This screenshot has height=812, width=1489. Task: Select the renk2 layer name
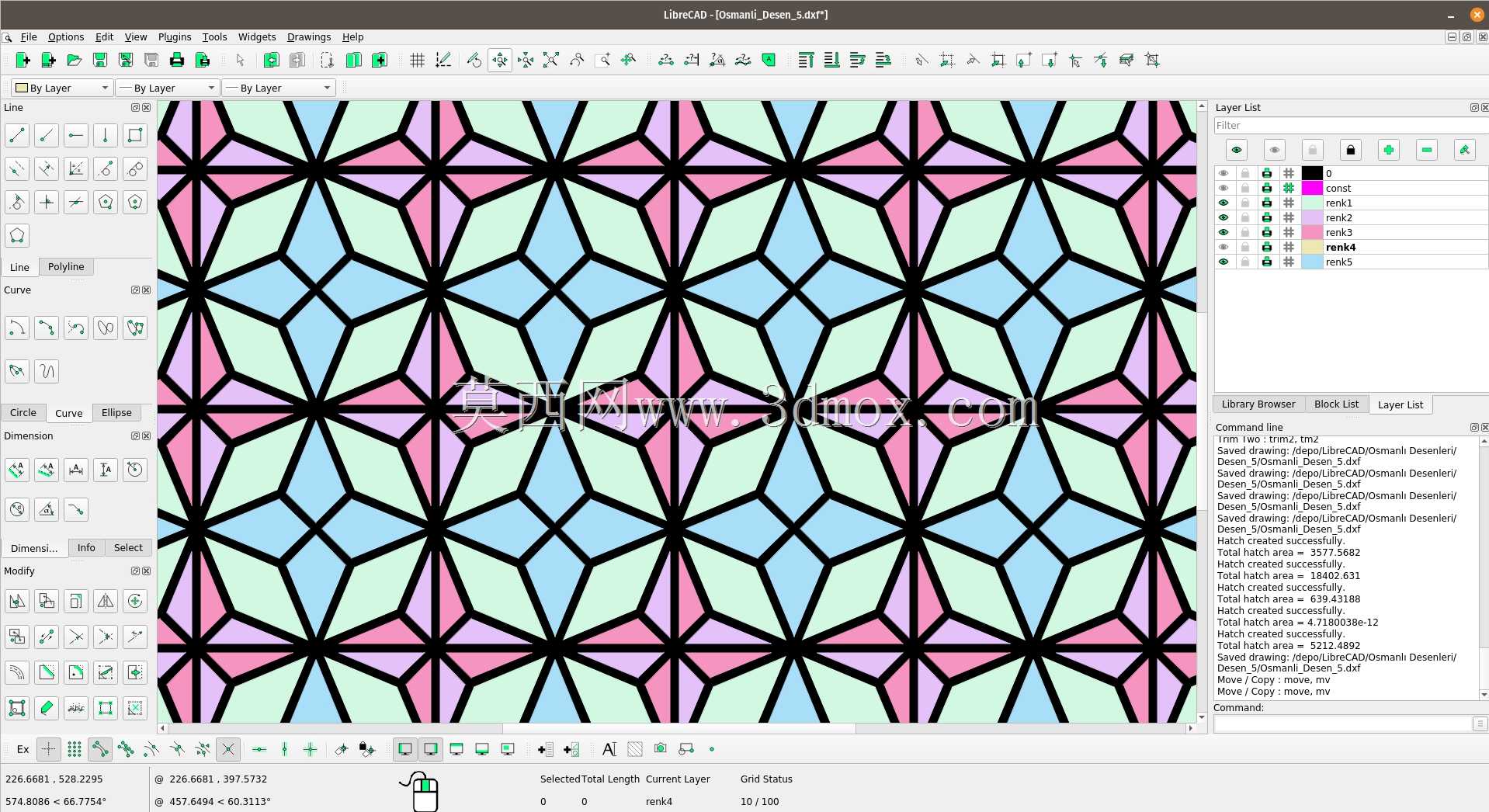click(x=1338, y=217)
